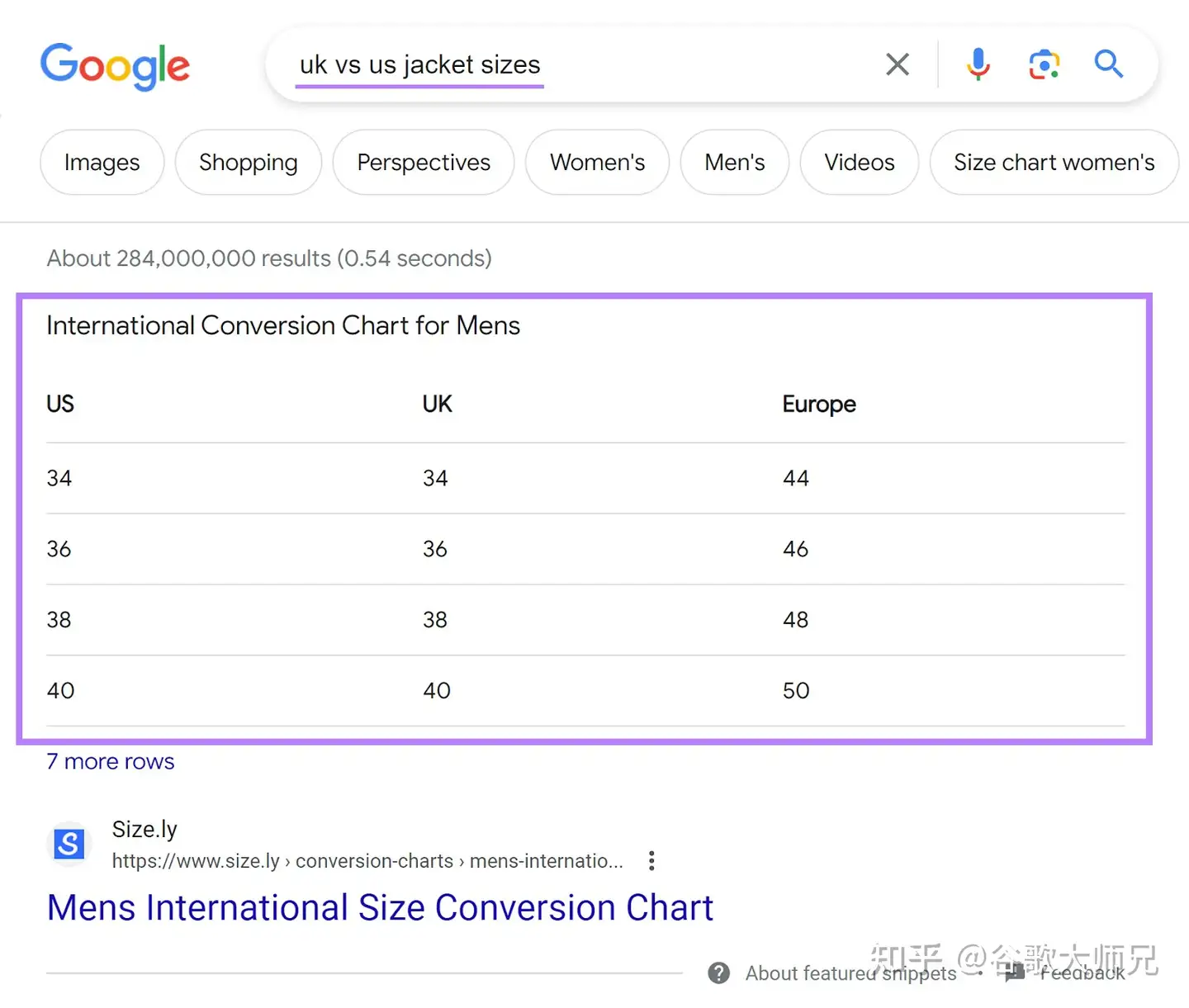Go to the Videos filter

coord(860,163)
